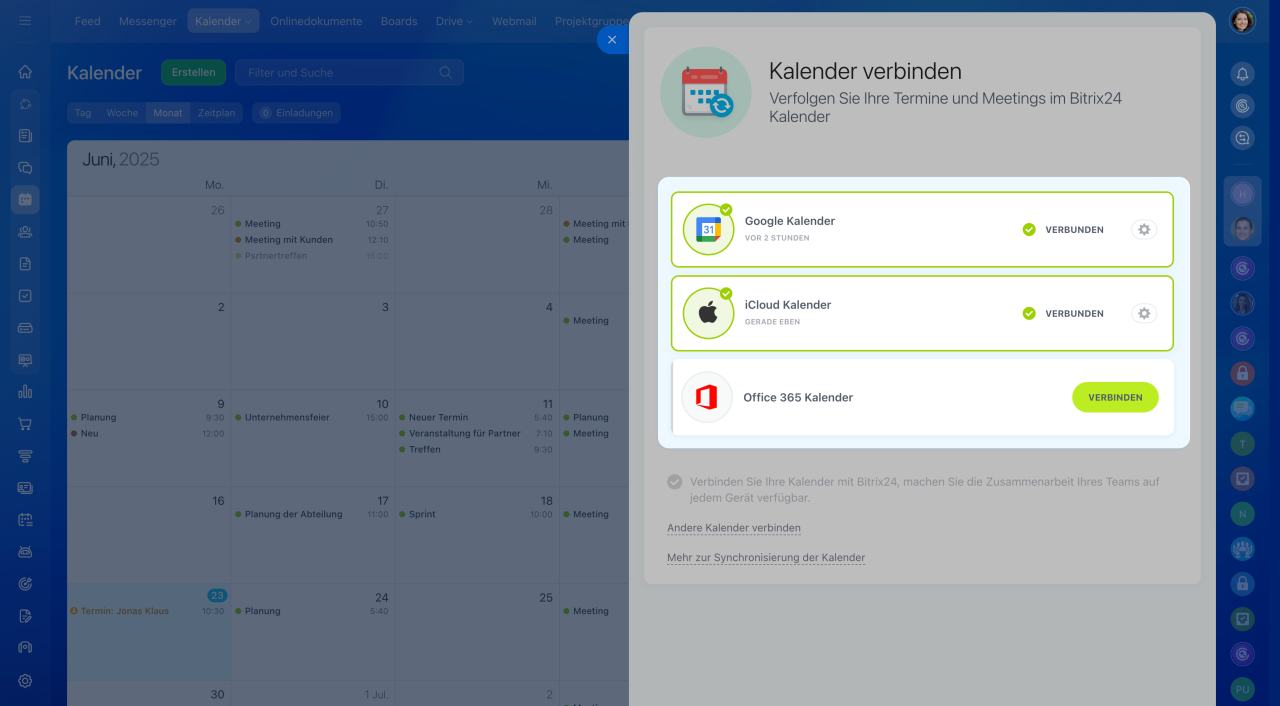Screen dimensions: 1280x706
Task: Select the Monat view tab
Action: coord(168,113)
